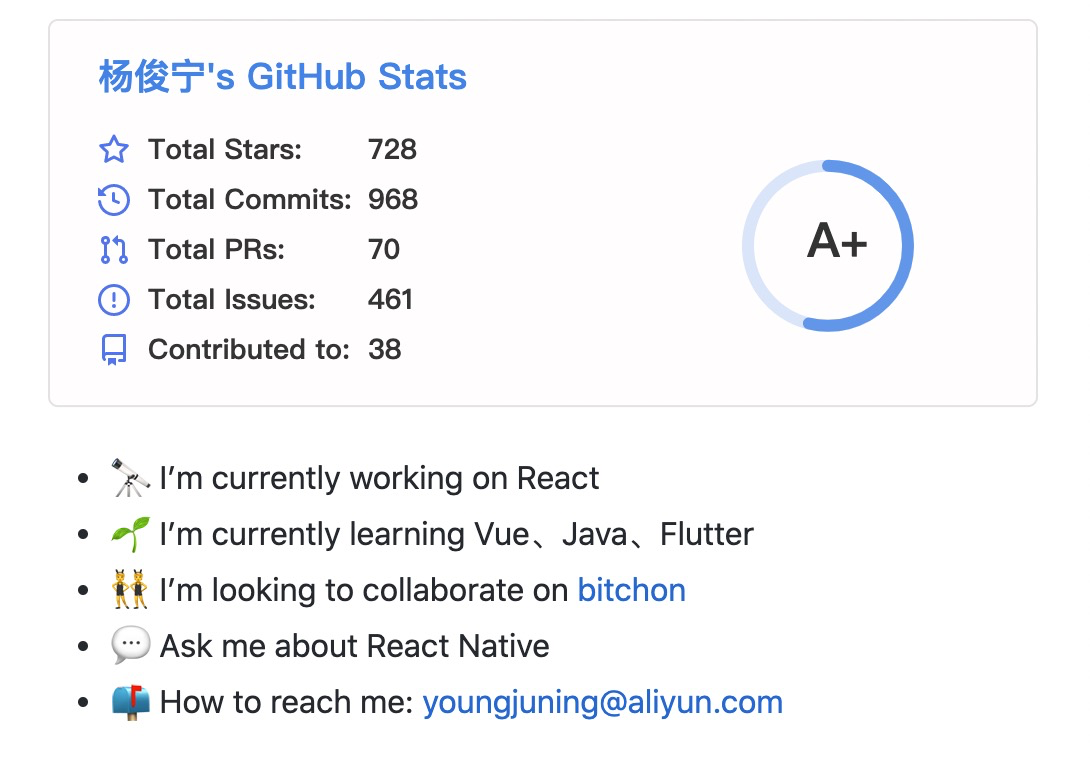Open the bitchon project link
Viewport: 1090px width, 758px height.
coord(631,590)
